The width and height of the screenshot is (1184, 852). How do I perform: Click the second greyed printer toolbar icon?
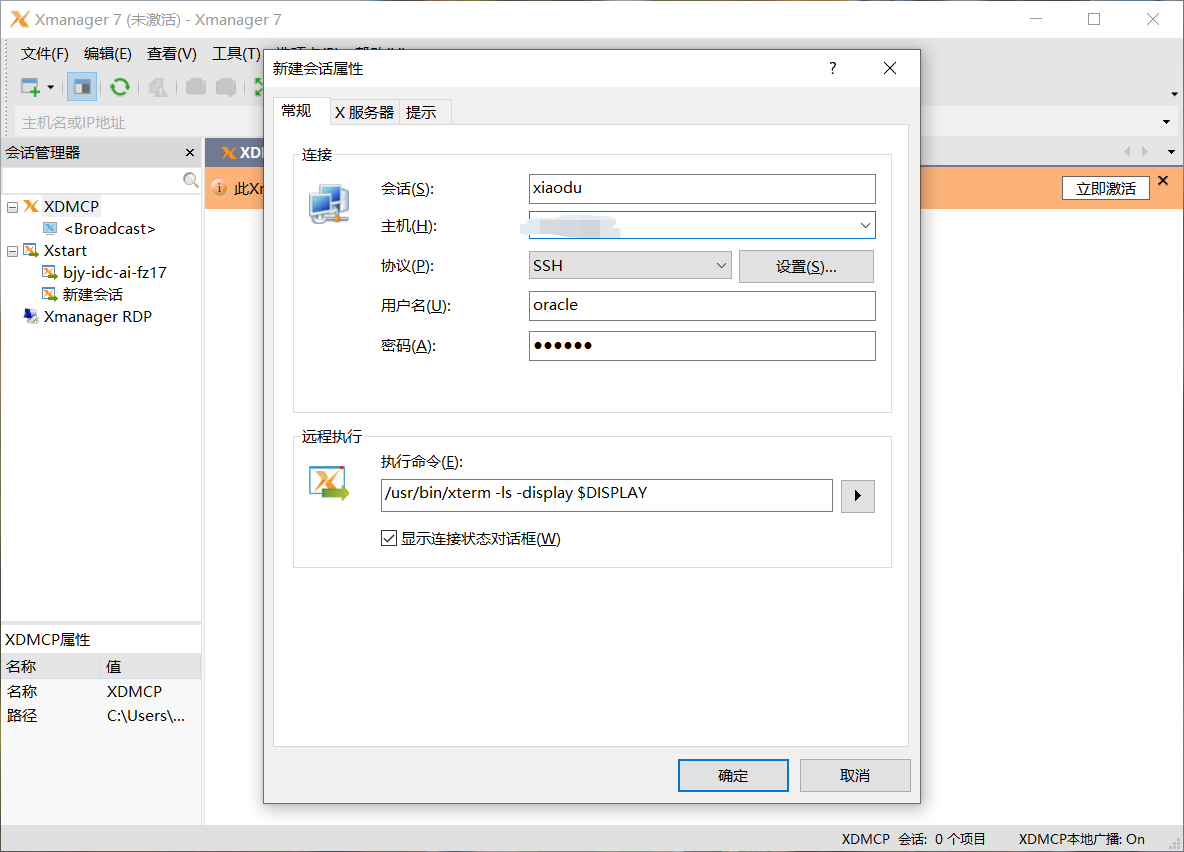pos(226,87)
